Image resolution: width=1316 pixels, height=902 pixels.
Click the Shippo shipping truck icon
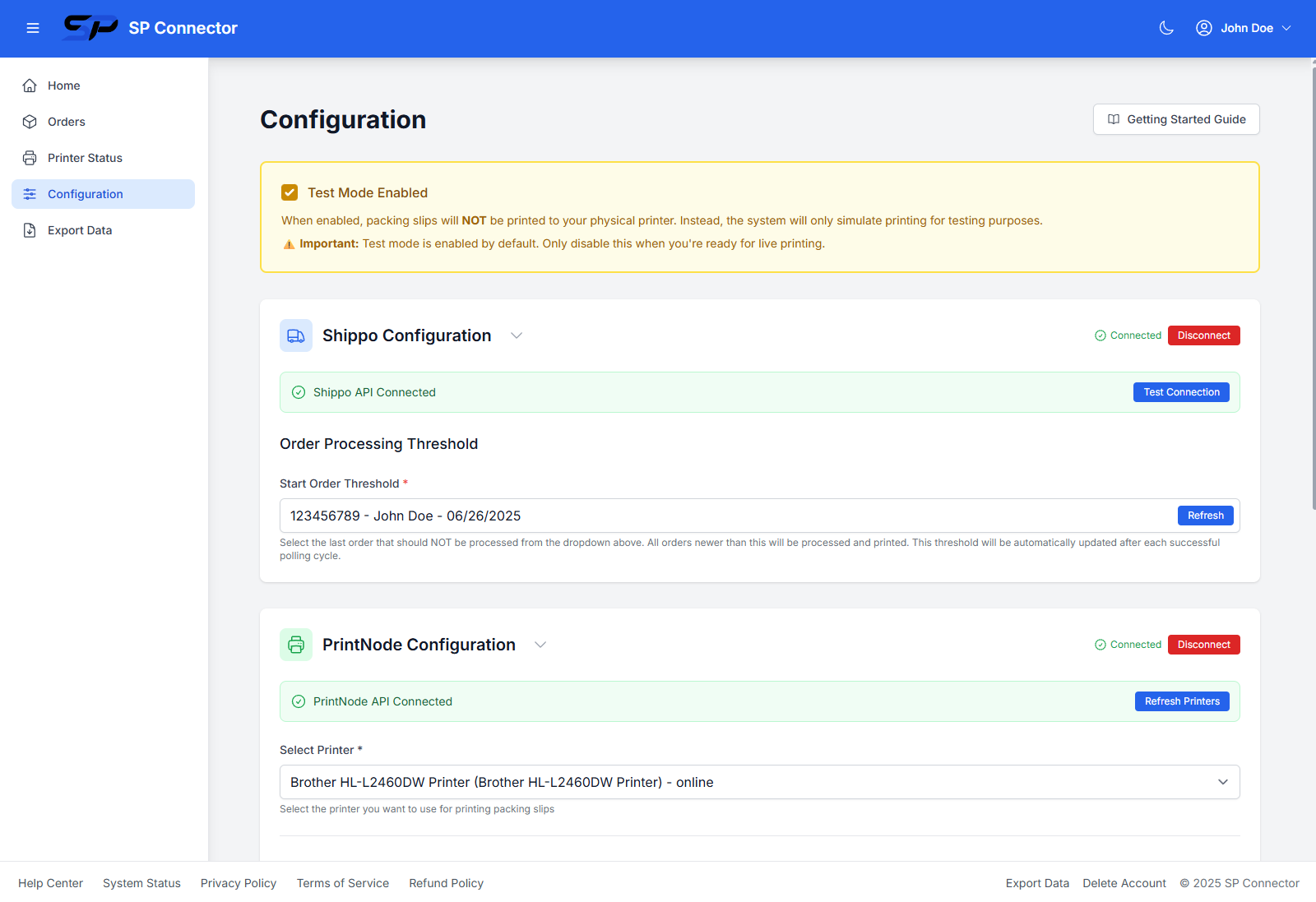pos(295,335)
